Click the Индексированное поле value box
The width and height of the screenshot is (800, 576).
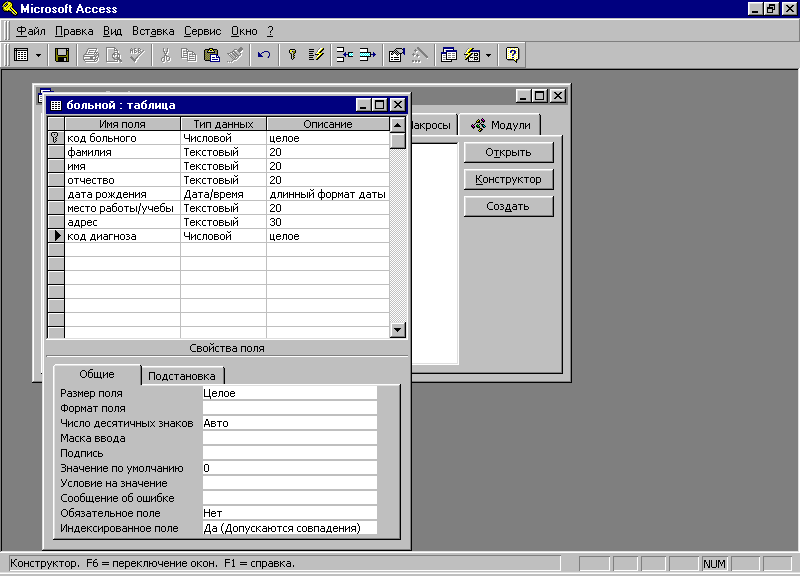click(289, 528)
